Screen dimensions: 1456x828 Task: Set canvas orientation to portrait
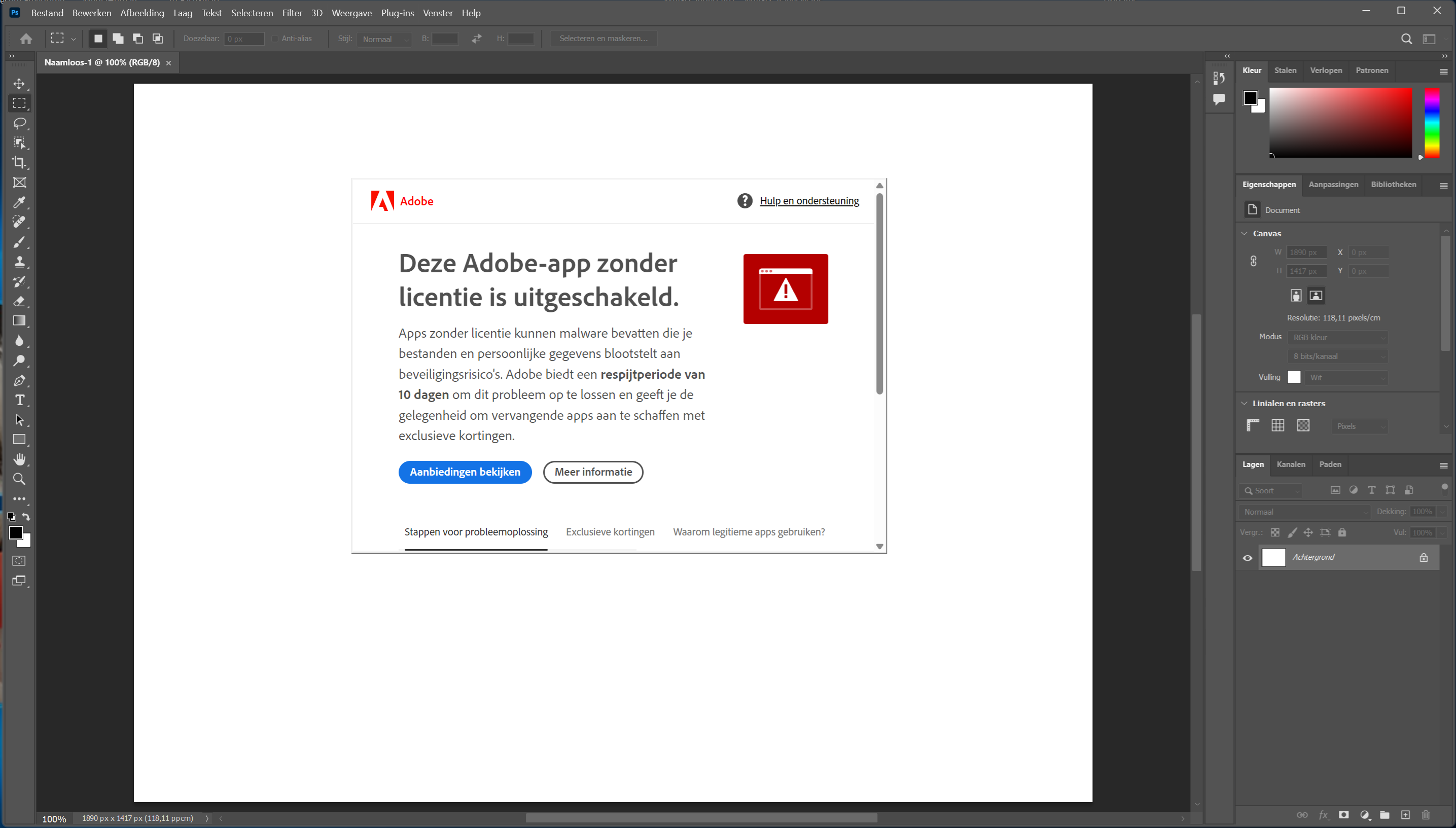pyautogui.click(x=1296, y=295)
